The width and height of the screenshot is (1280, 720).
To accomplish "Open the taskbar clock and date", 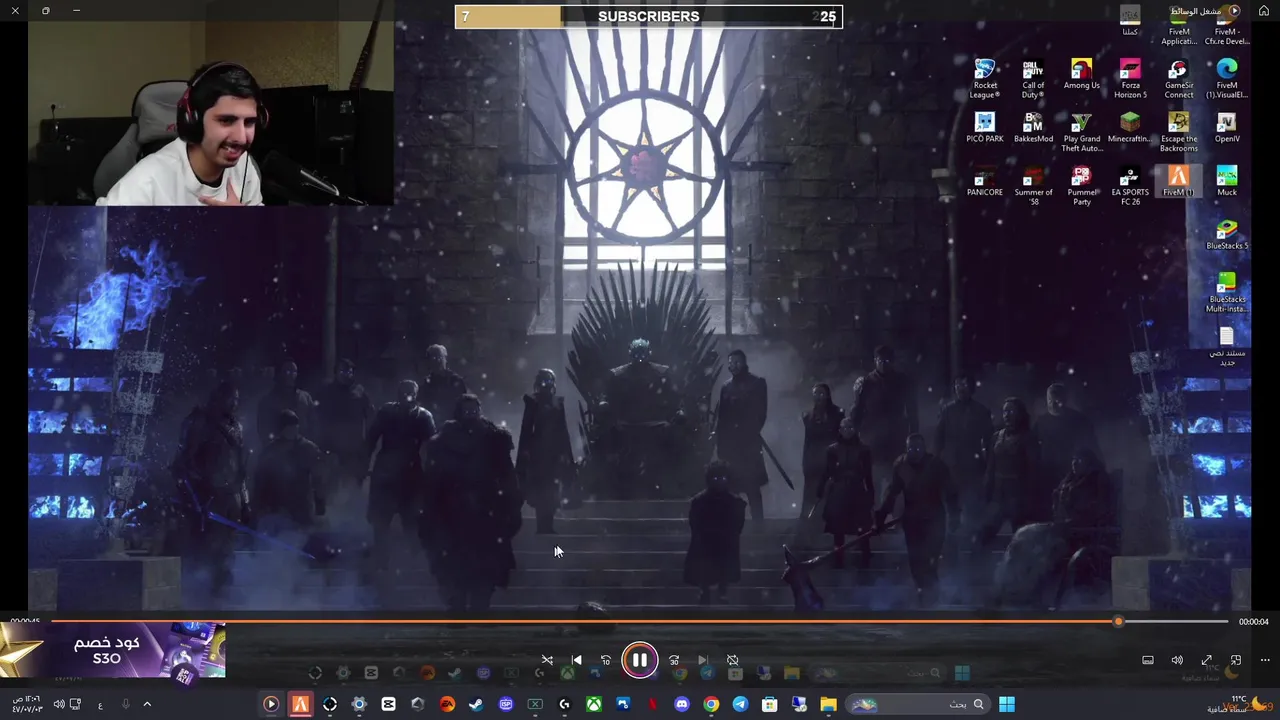I will (27, 704).
